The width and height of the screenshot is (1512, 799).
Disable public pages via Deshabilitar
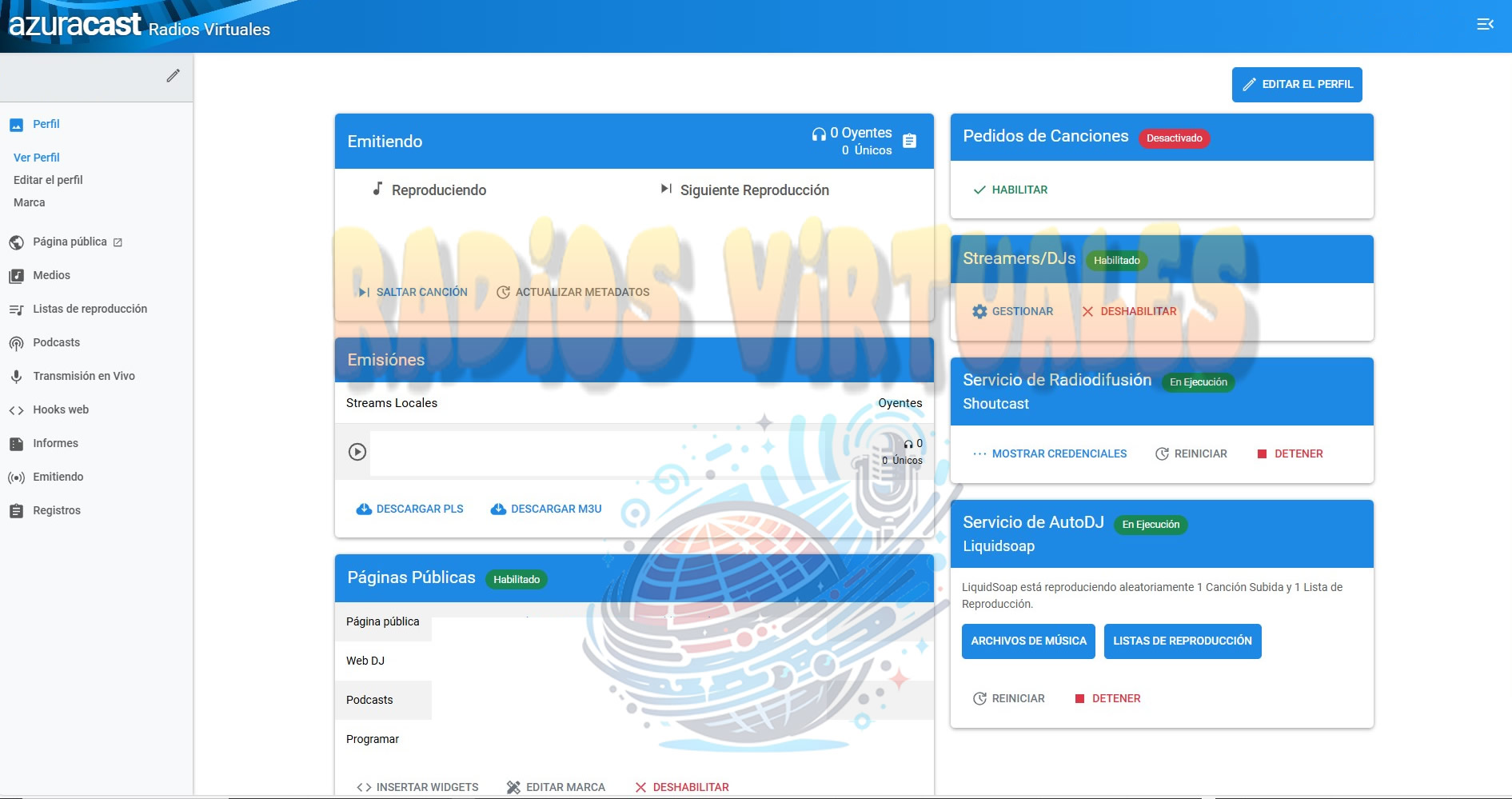682,787
